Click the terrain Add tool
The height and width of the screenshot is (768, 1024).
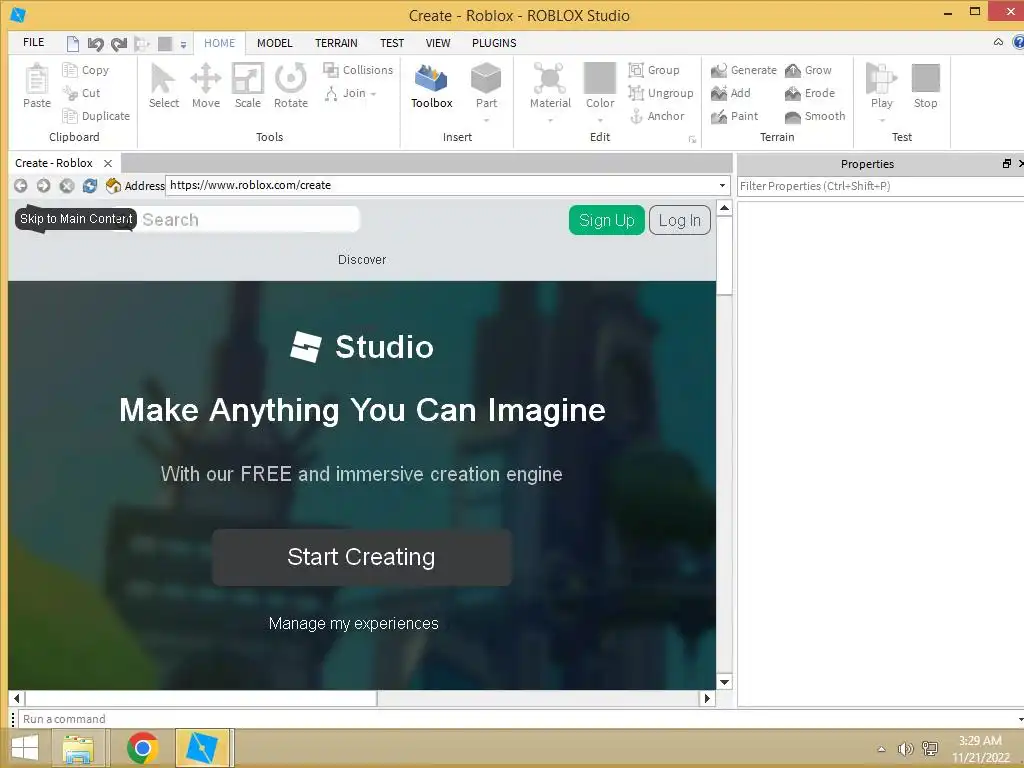[731, 93]
